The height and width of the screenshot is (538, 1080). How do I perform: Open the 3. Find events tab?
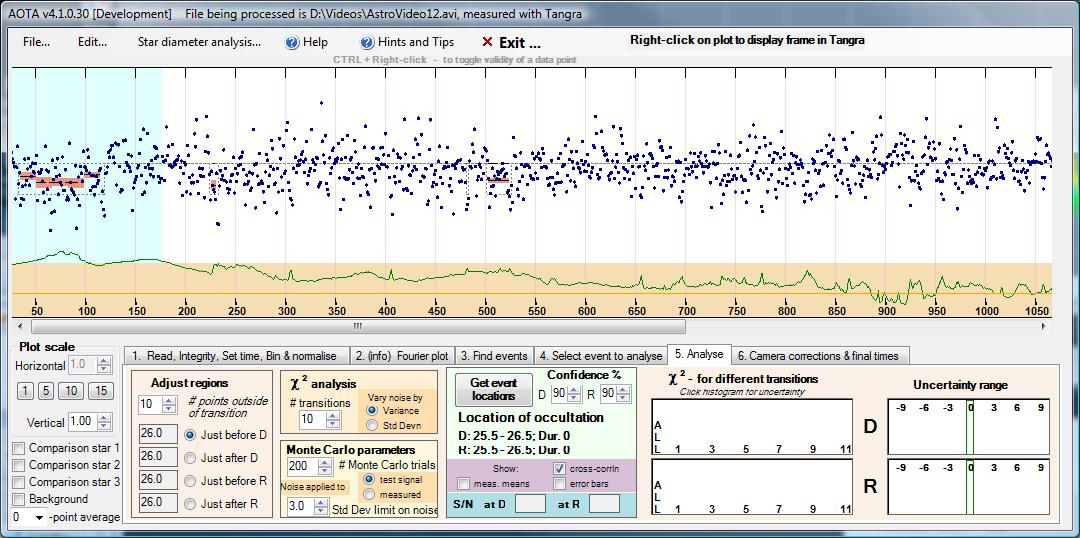point(494,355)
